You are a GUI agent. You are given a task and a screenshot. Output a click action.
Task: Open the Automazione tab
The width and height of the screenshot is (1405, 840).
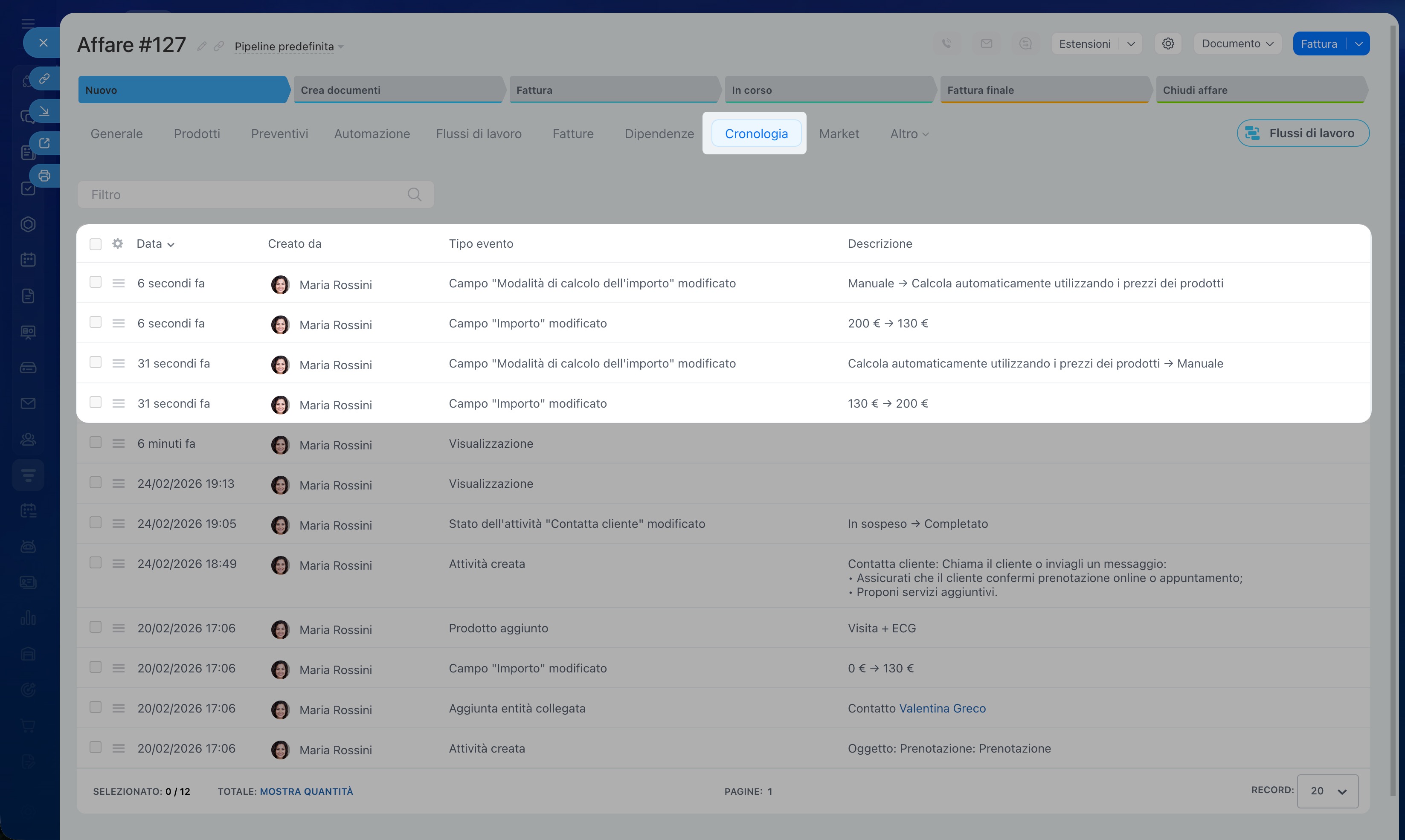pos(372,133)
